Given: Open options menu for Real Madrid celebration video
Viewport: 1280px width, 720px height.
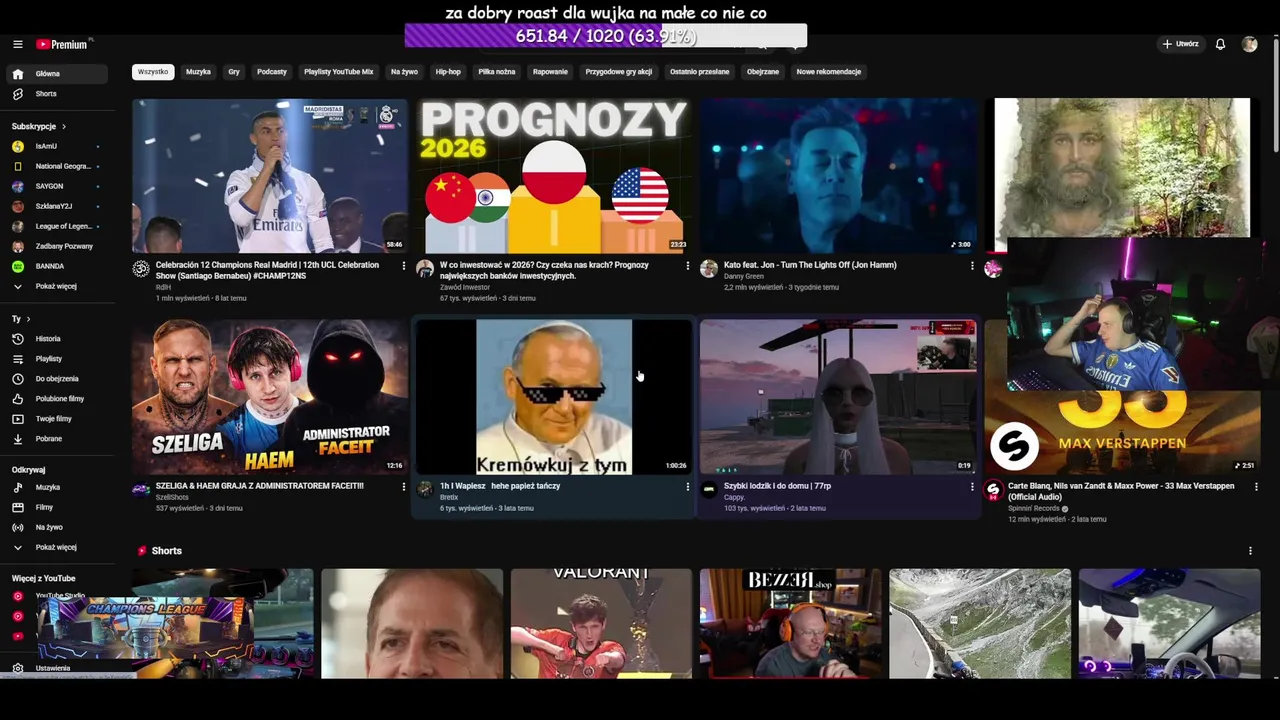Looking at the screenshot, I should [403, 266].
